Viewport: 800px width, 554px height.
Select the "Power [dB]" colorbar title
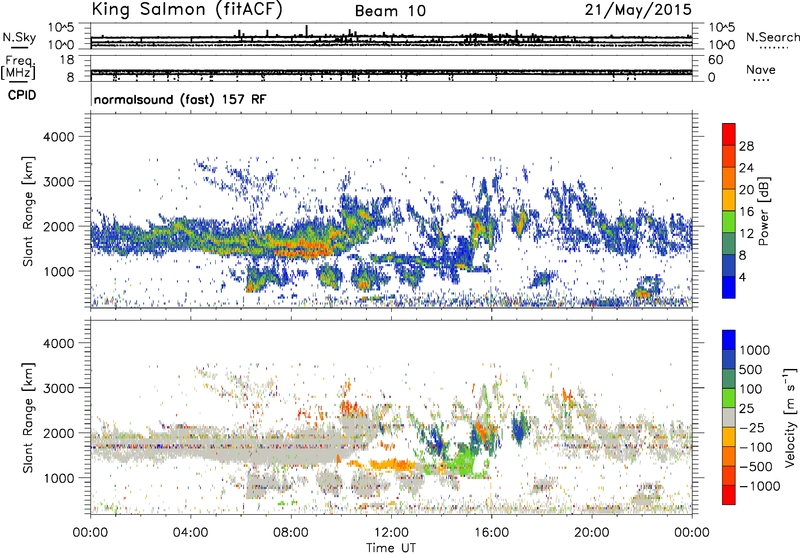point(763,211)
